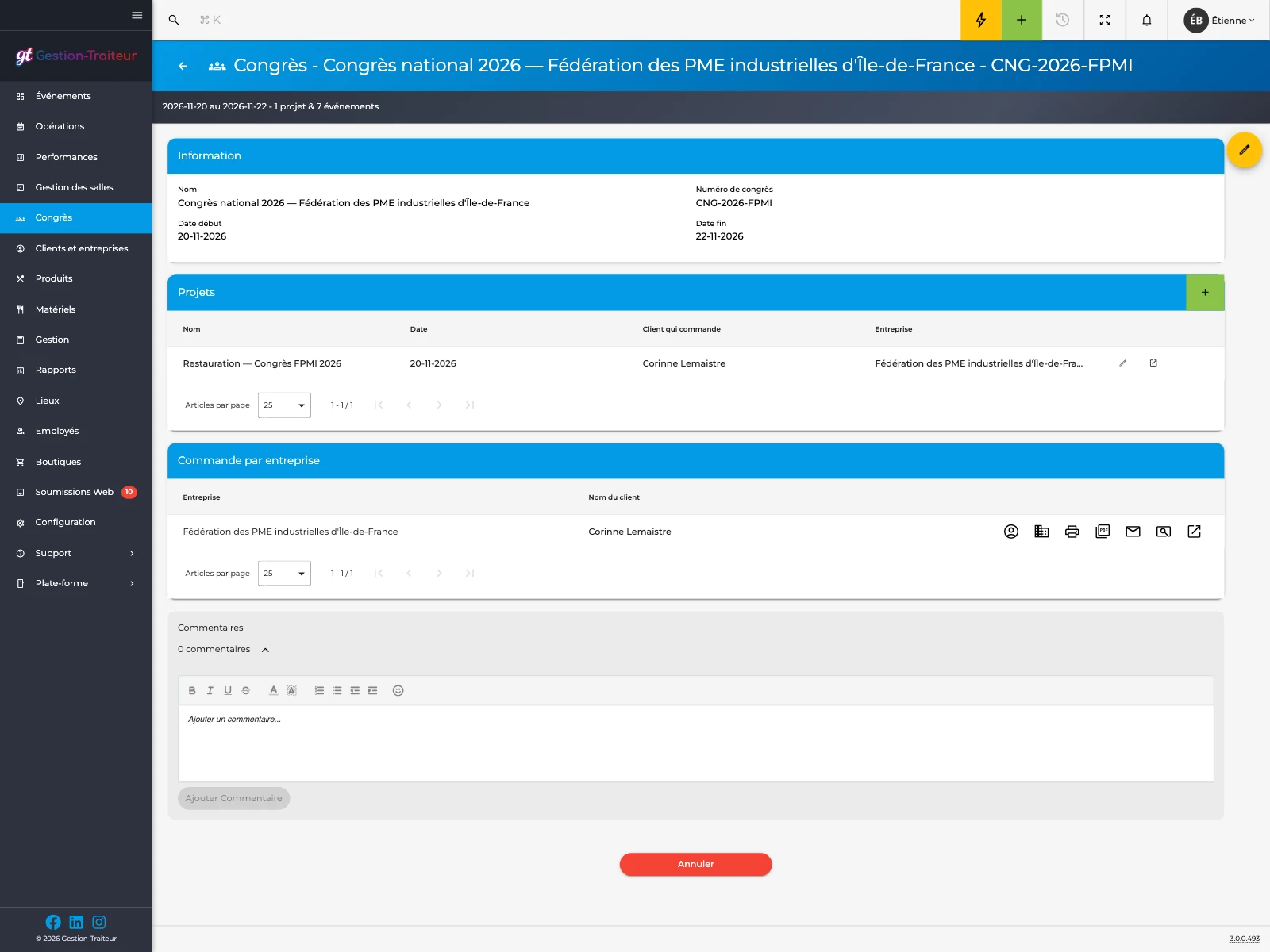Open the history clock icon
The image size is (1270, 952).
point(1063,20)
